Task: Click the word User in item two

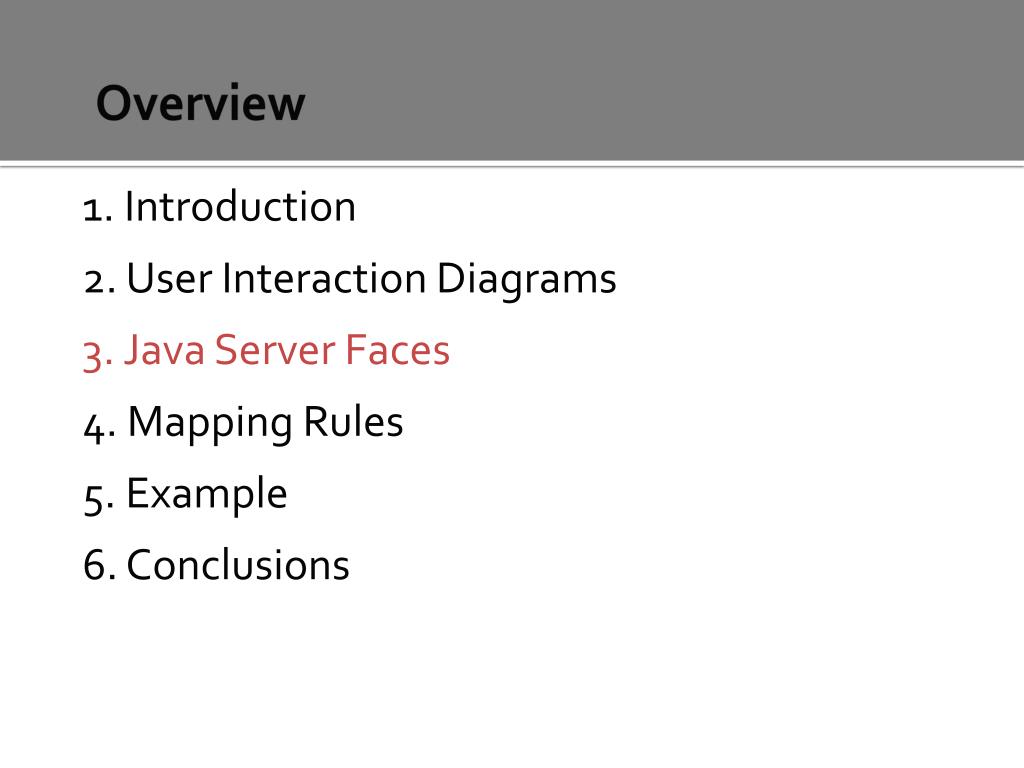Action: click(x=169, y=278)
